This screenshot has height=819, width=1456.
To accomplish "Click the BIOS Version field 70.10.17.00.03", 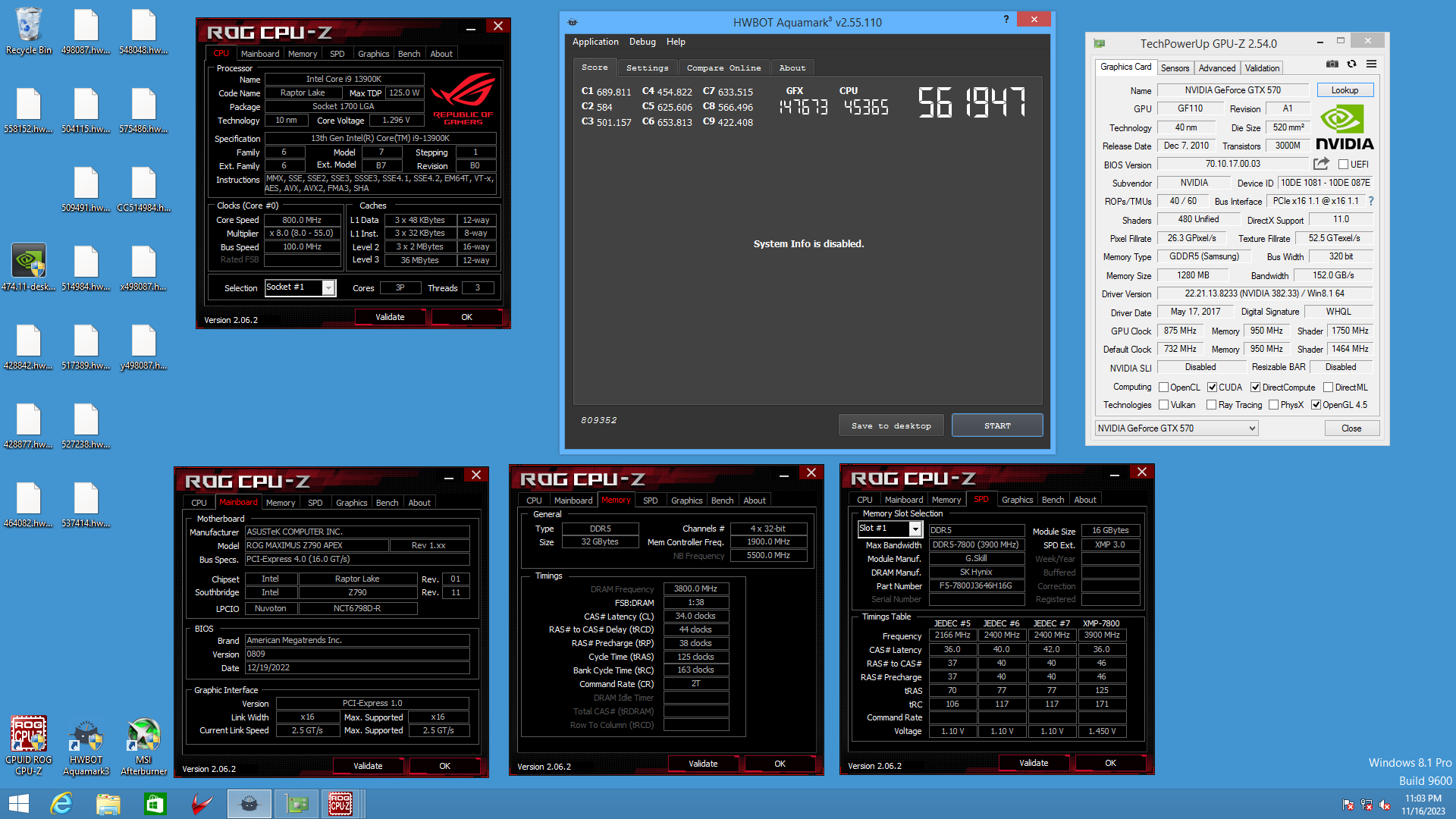I will tap(1232, 164).
